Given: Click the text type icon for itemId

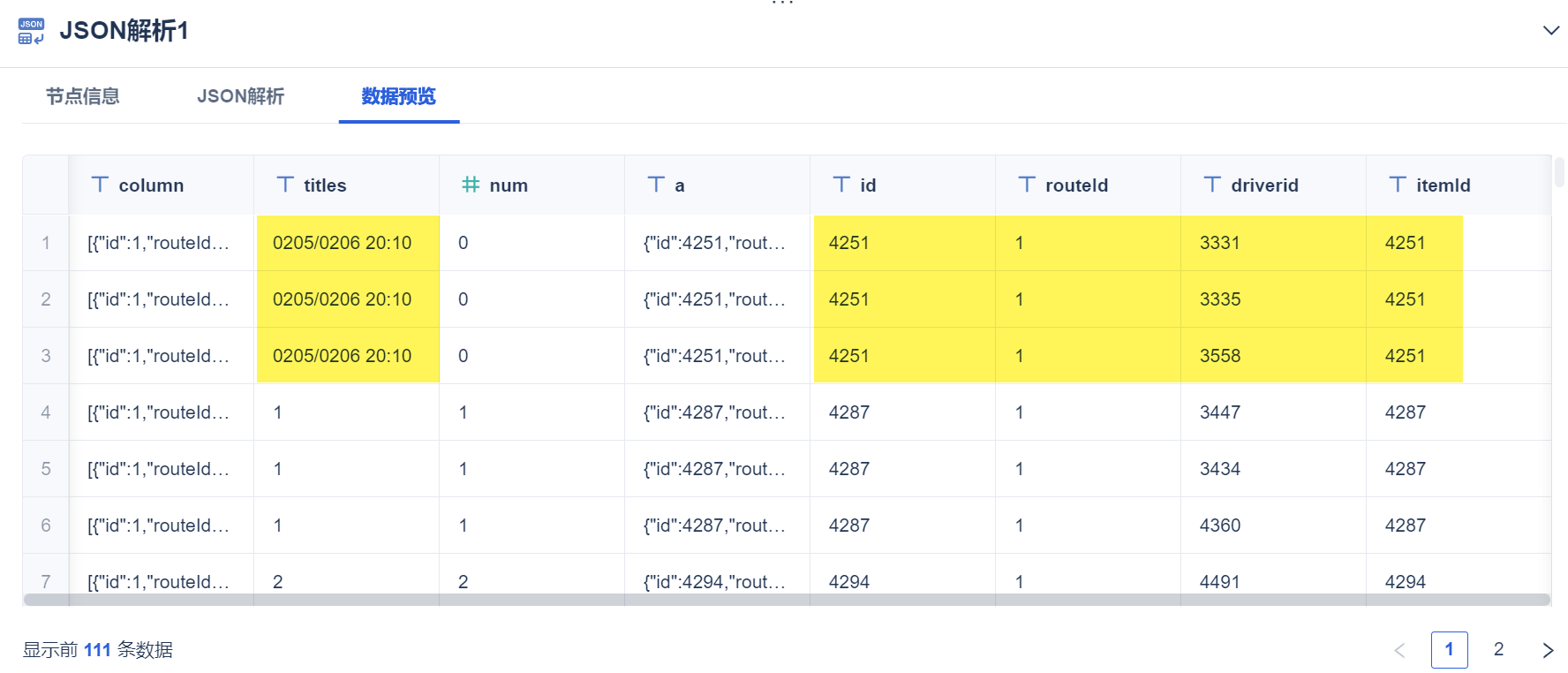Looking at the screenshot, I should point(1398,185).
